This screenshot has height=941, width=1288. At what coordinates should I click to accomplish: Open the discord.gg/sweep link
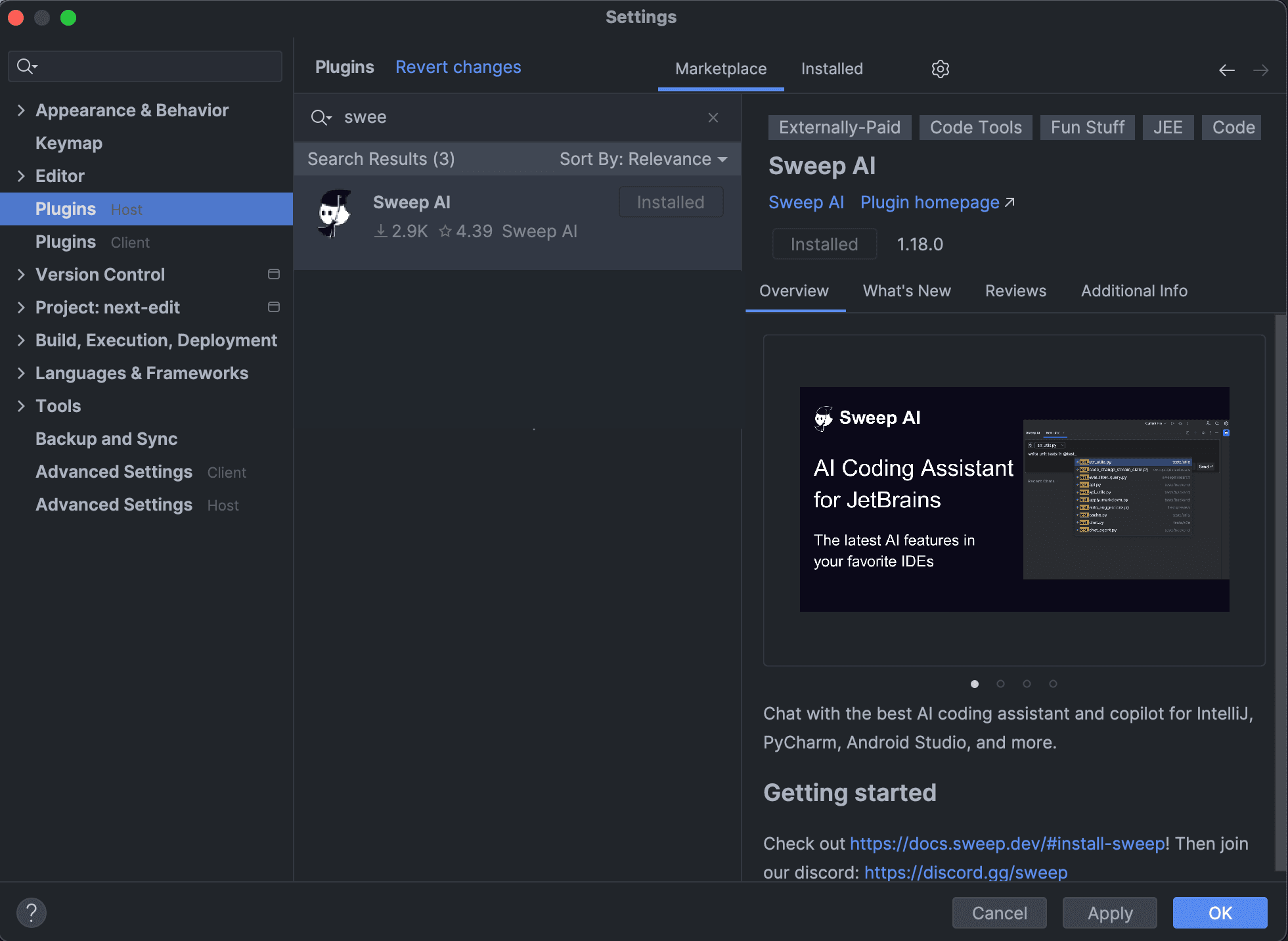(966, 873)
